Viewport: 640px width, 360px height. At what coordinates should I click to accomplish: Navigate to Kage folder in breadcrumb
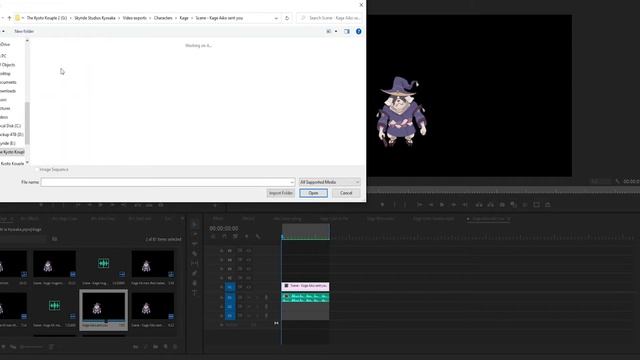184,18
